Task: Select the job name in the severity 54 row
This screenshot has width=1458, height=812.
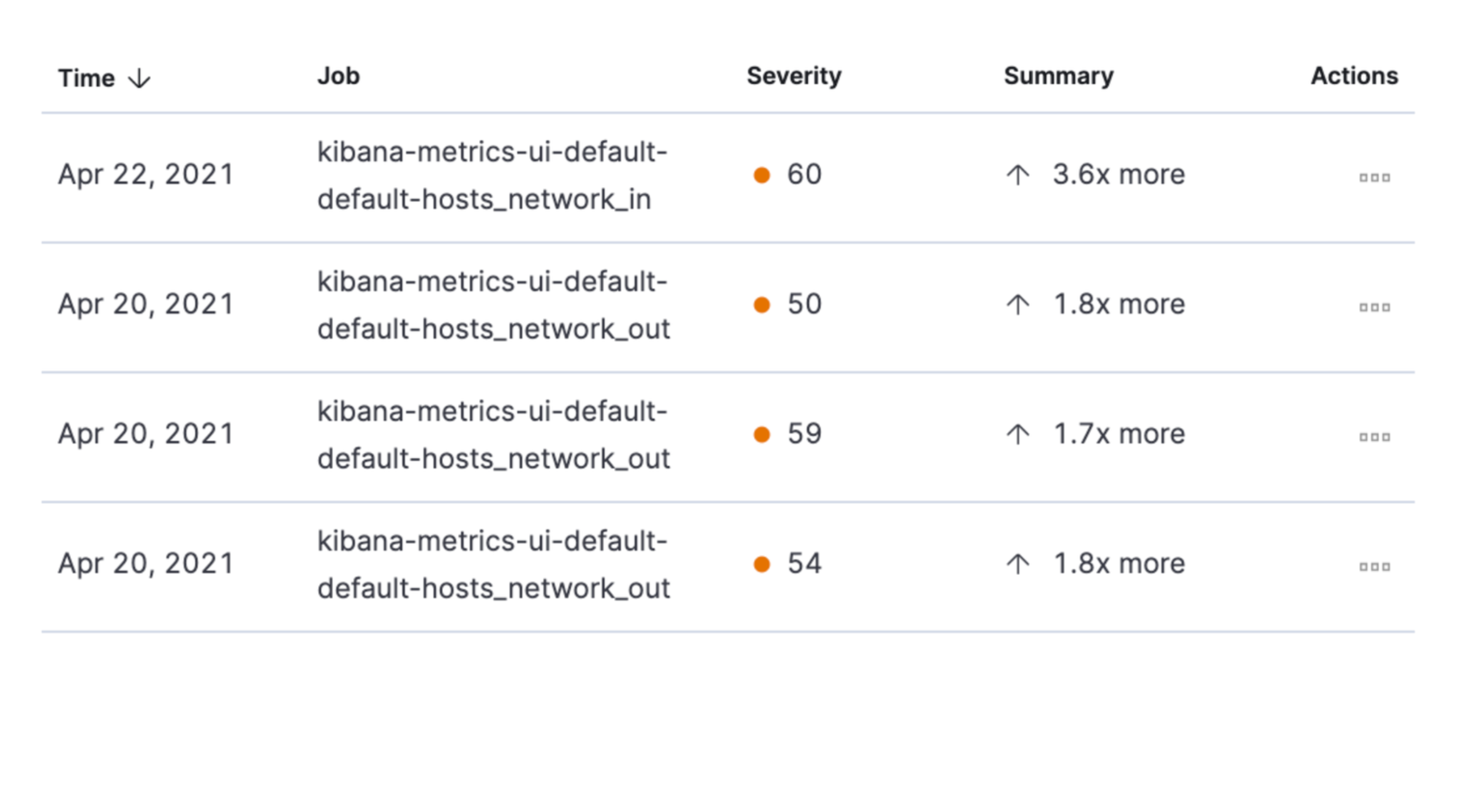Action: (x=492, y=564)
